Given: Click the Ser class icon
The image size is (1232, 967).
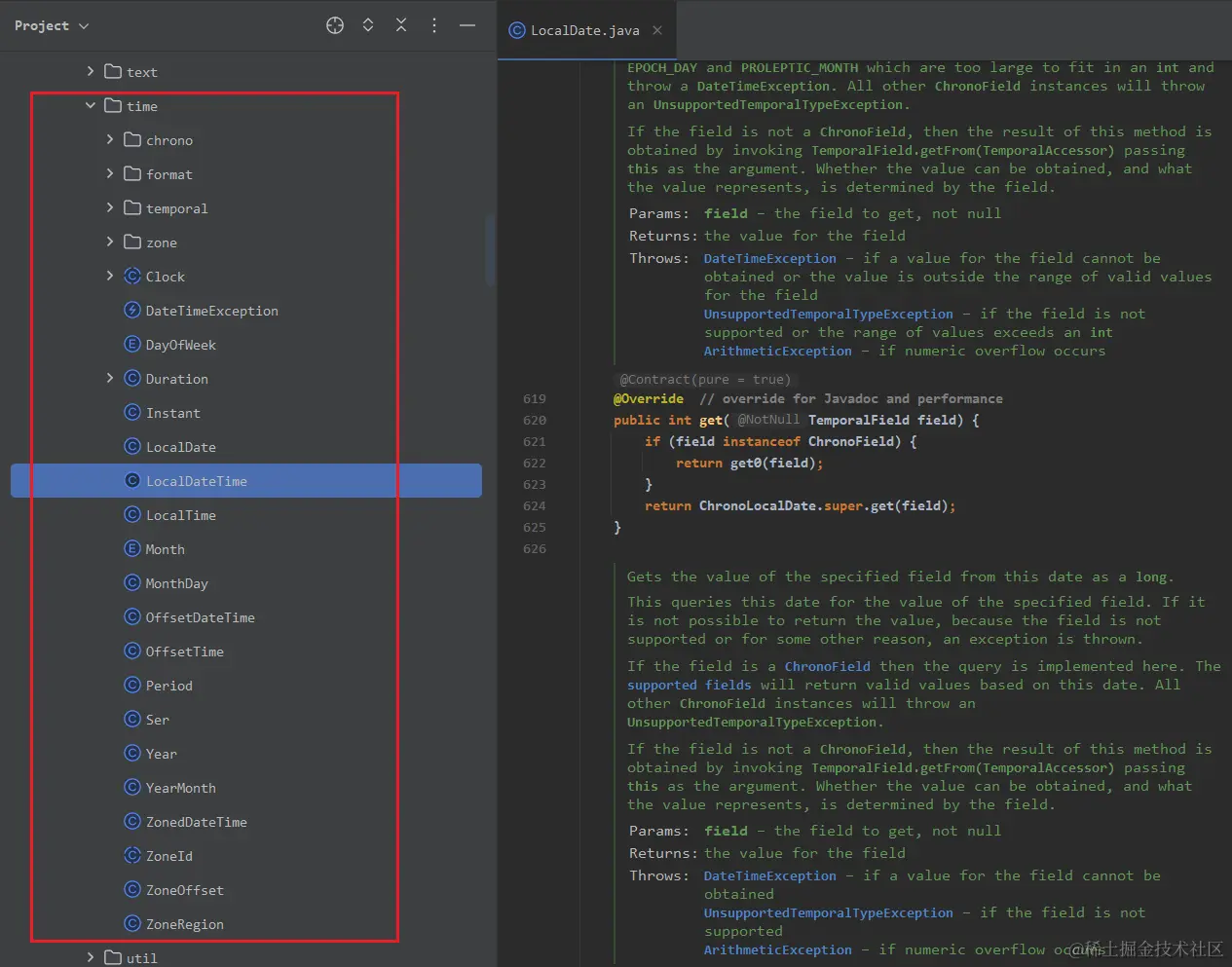Looking at the screenshot, I should [132, 719].
